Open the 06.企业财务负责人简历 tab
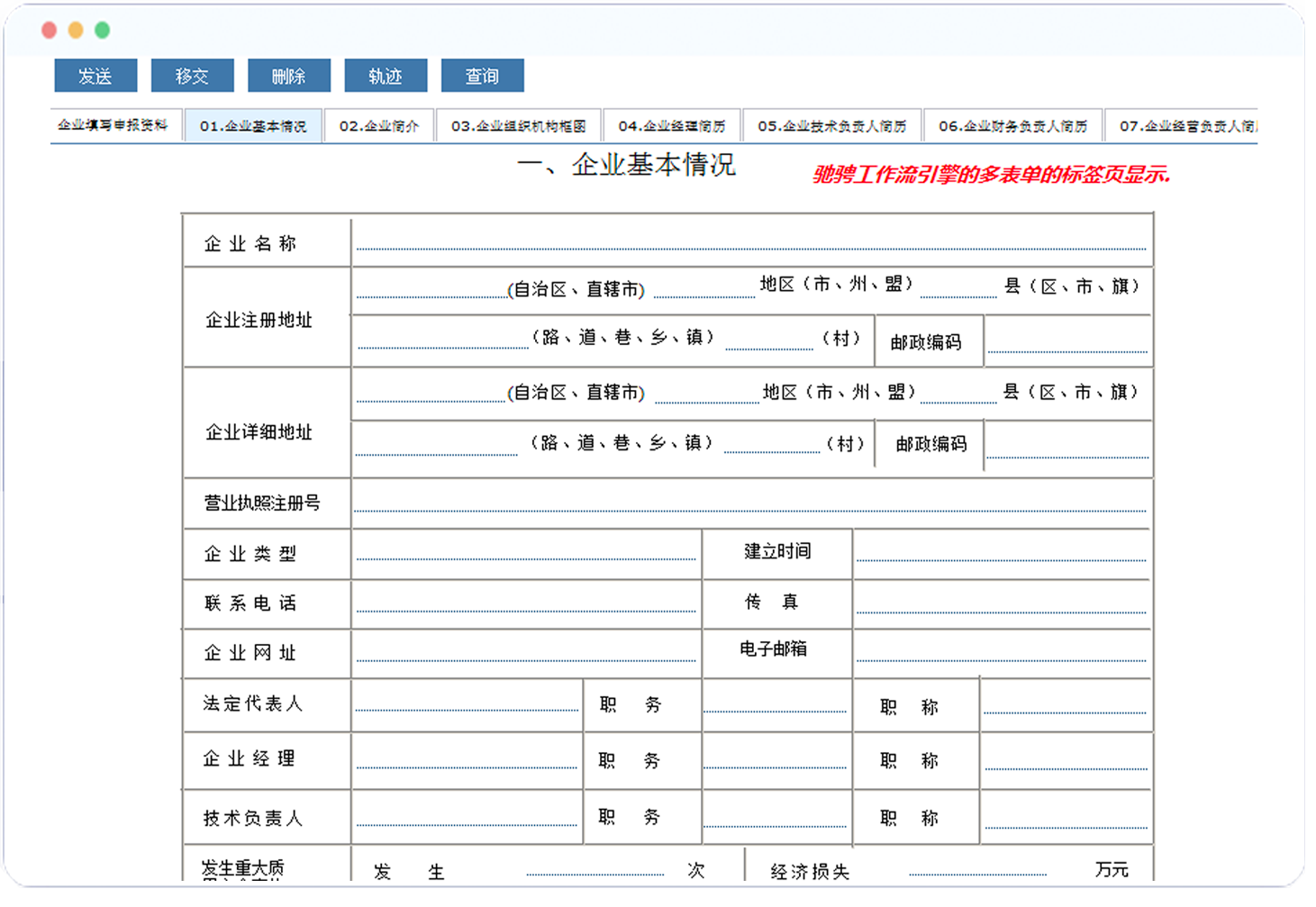The image size is (1316, 907). pyautogui.click(x=1013, y=126)
